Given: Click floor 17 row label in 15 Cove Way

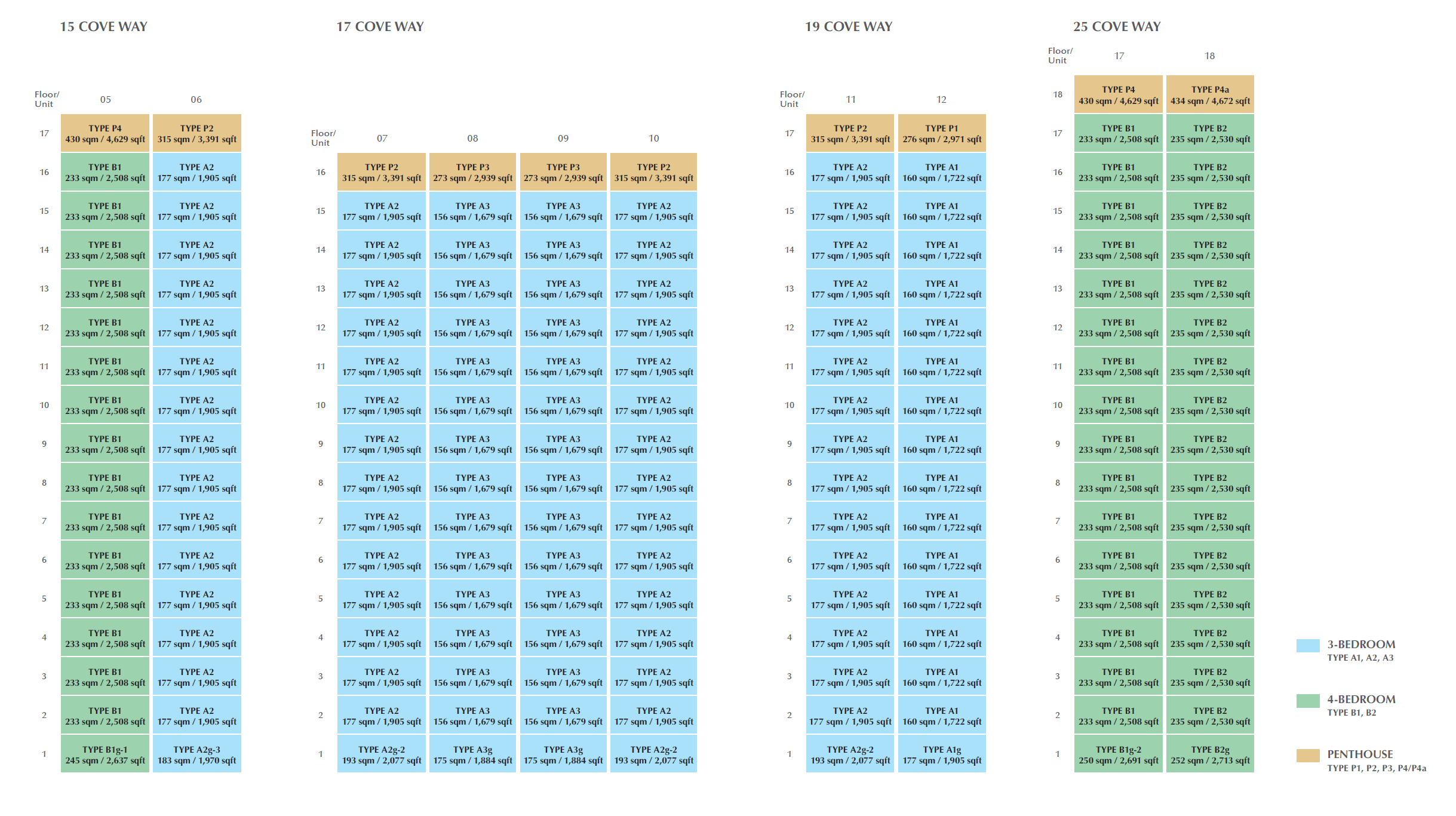Looking at the screenshot, I should [44, 133].
